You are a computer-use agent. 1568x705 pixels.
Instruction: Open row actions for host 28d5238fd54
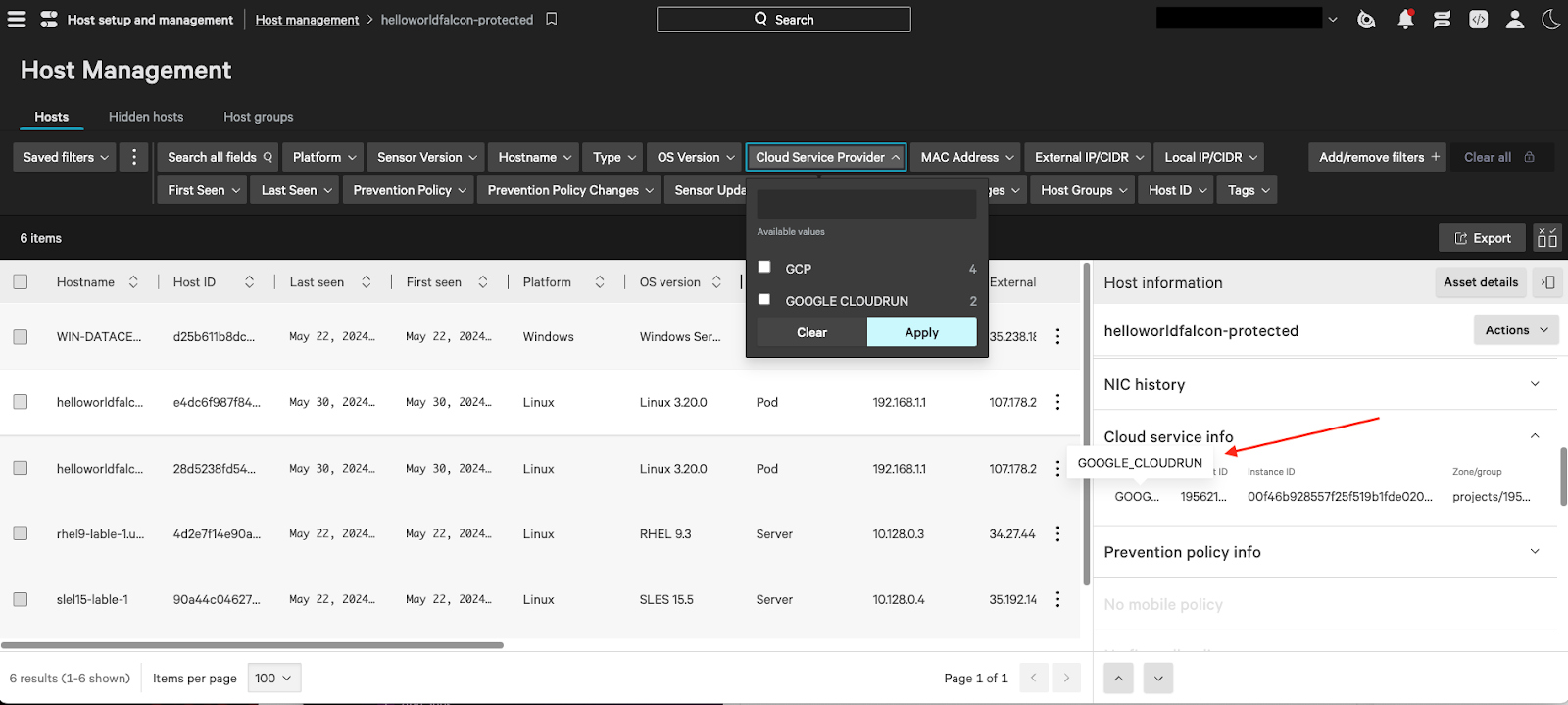pyautogui.click(x=1057, y=469)
